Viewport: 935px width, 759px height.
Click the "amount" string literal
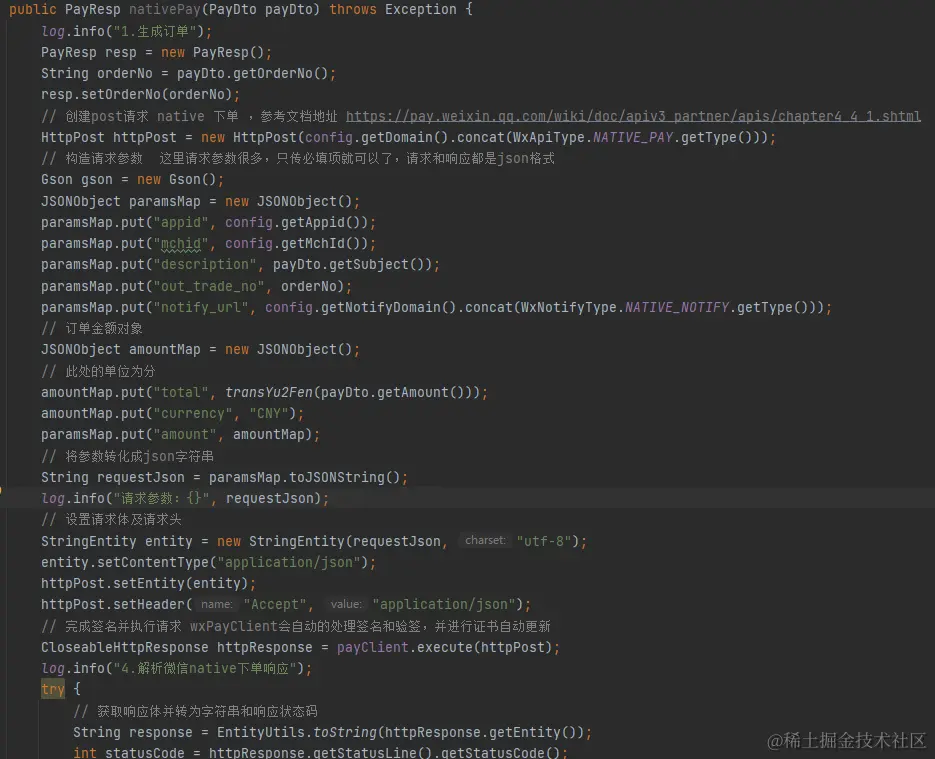pyautogui.click(x=185, y=434)
